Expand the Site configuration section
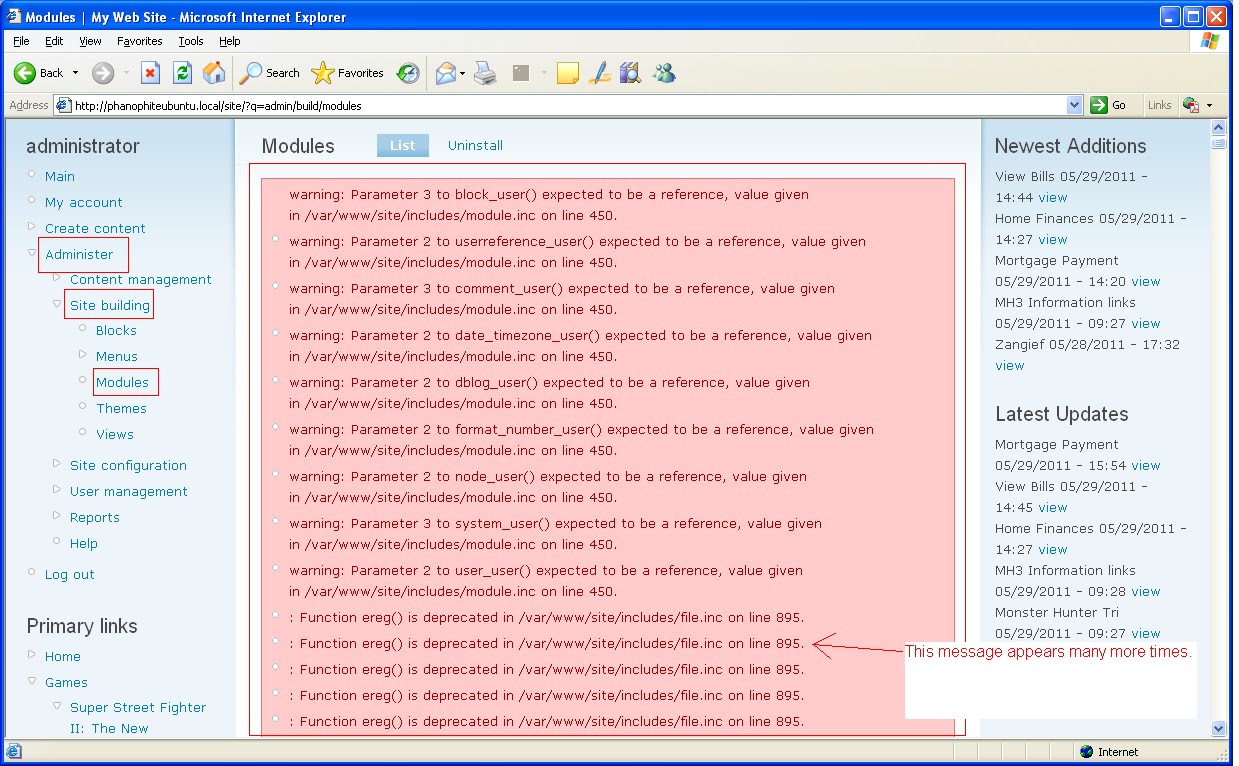Viewport: 1239px width, 766px height. point(57,465)
